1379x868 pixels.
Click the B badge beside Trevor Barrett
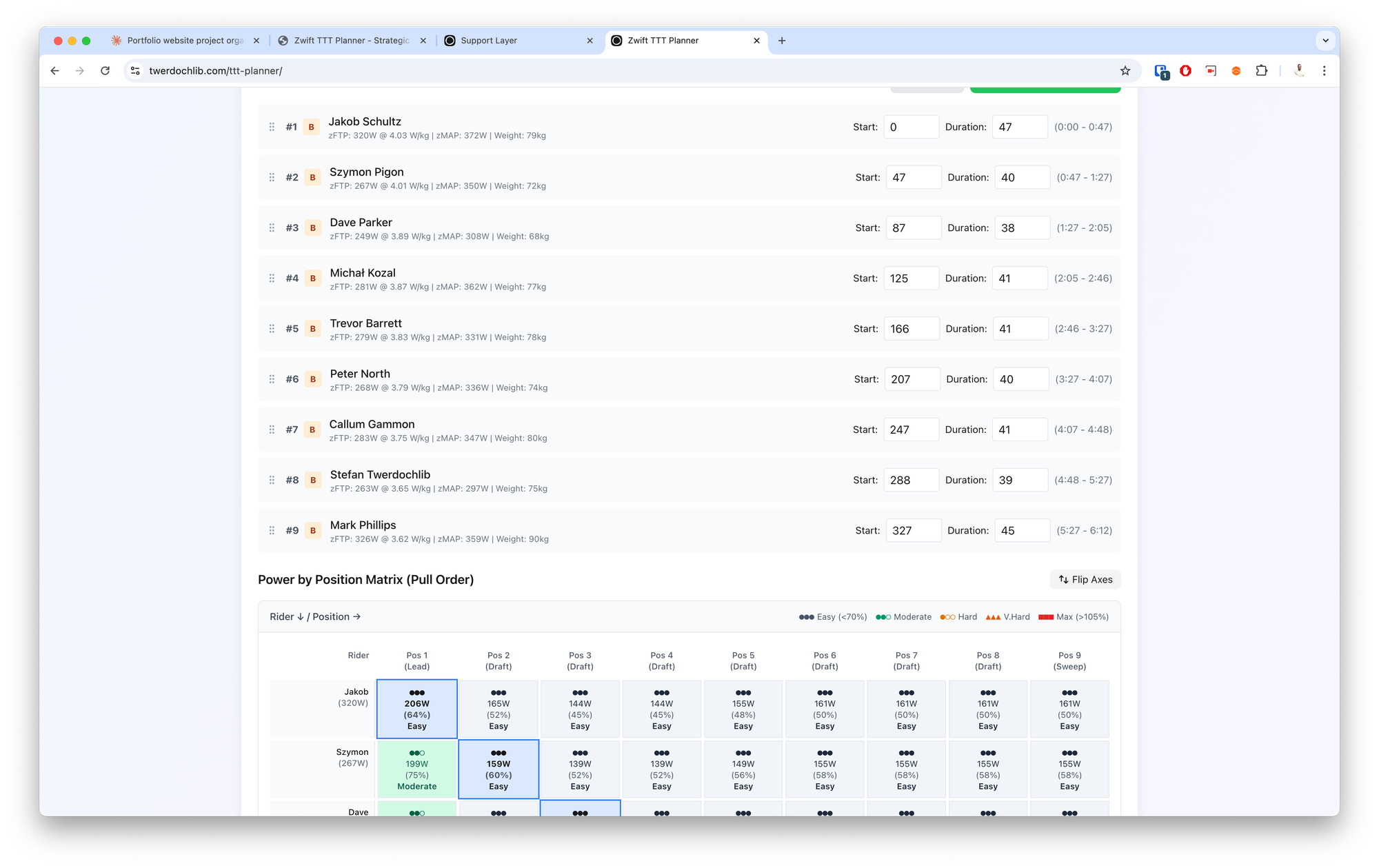[312, 328]
